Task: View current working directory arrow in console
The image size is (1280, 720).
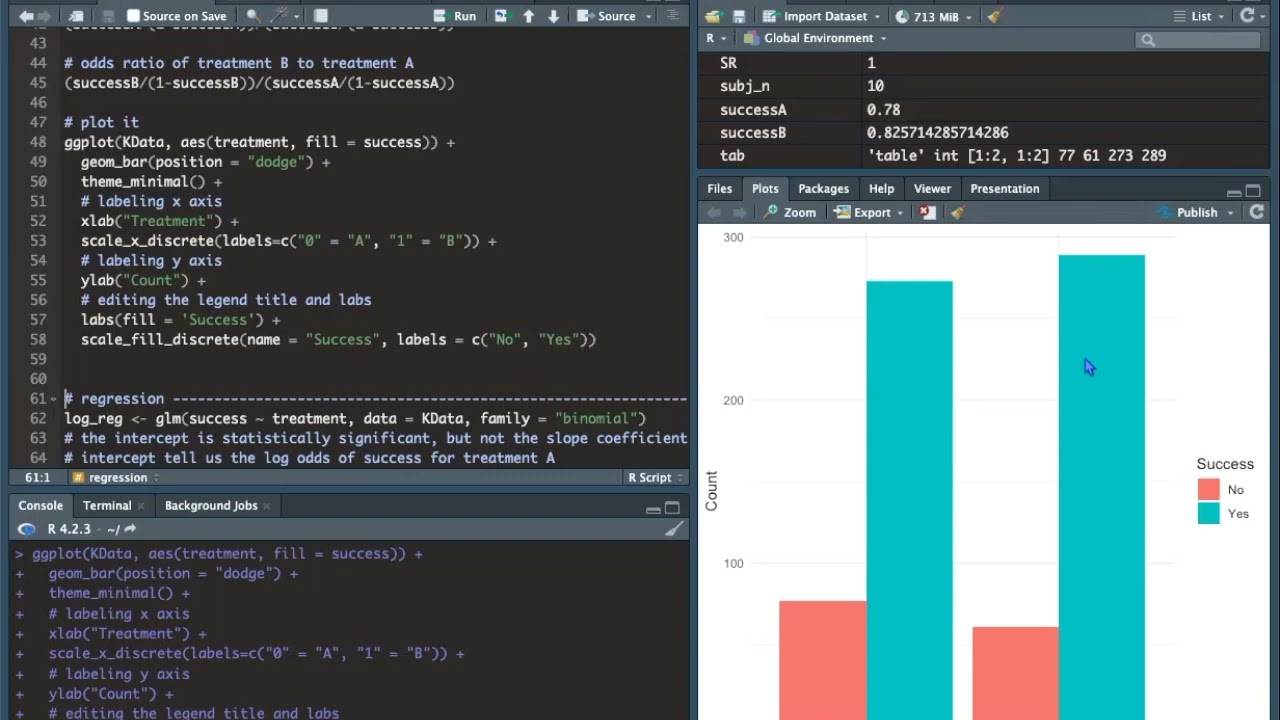Action: 131,529
